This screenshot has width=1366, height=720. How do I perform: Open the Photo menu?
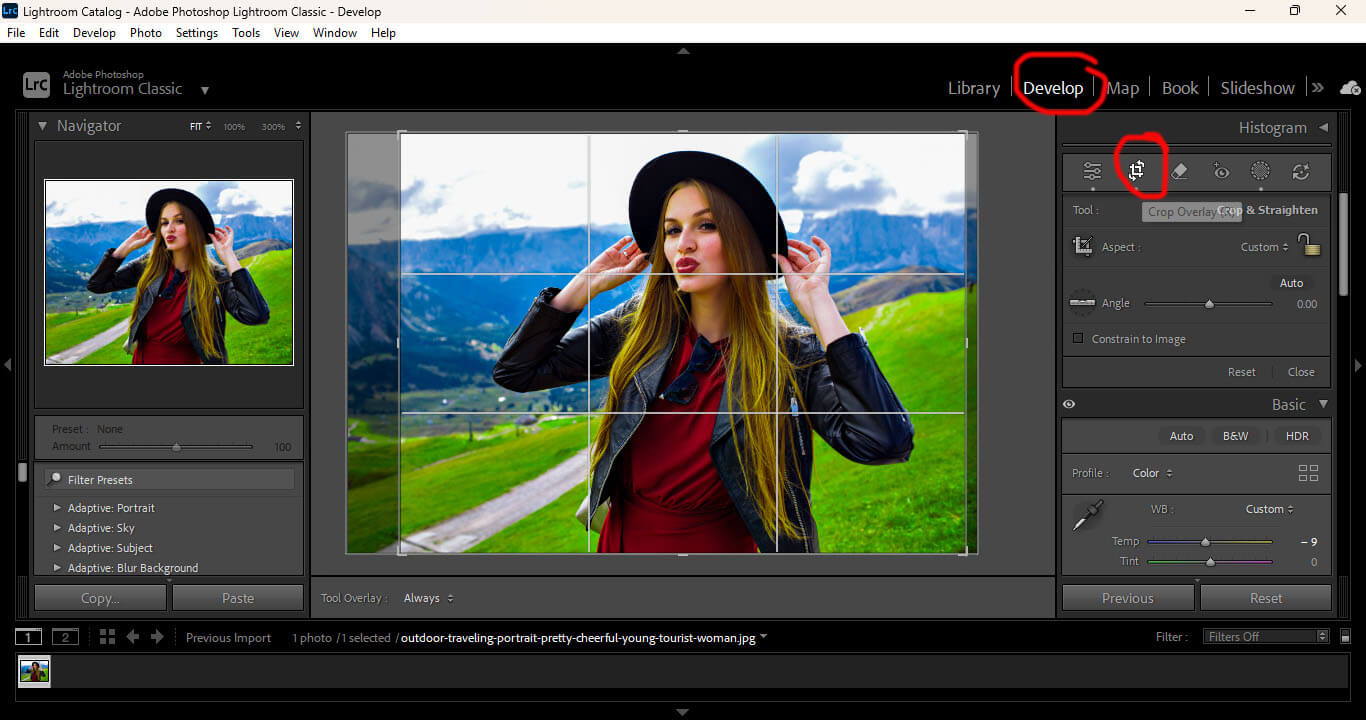click(145, 33)
